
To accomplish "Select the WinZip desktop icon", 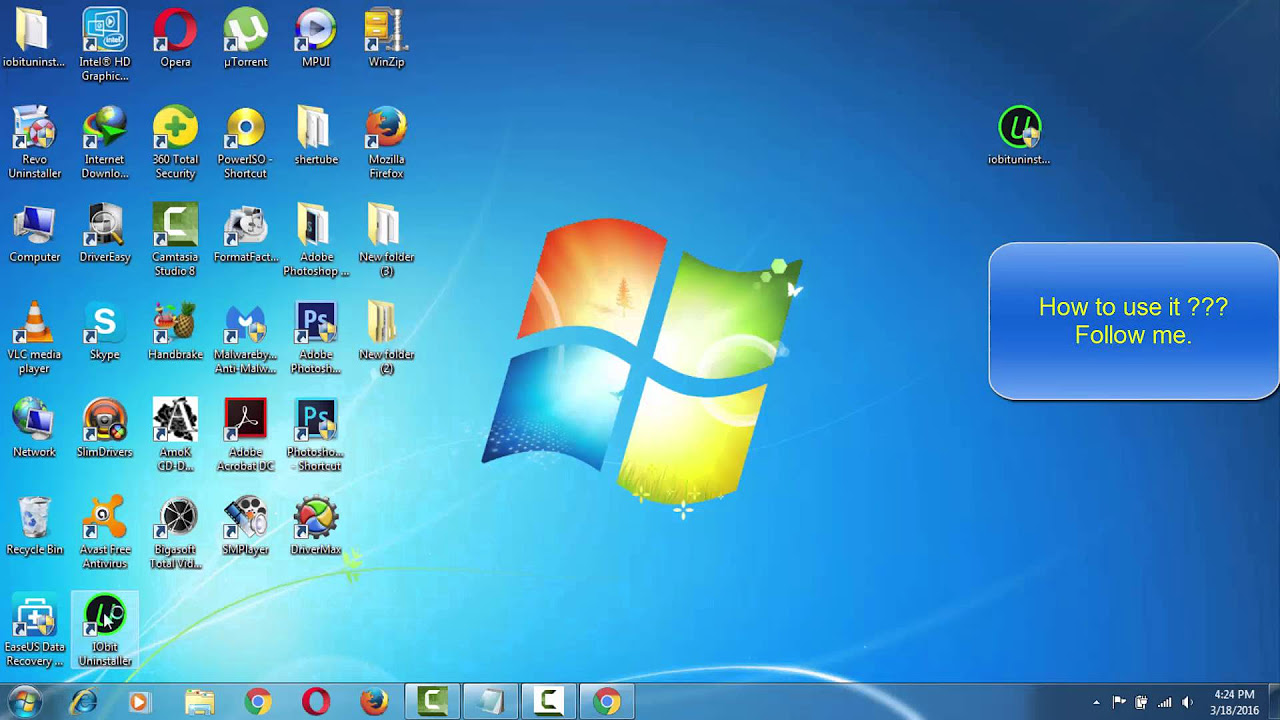I will click(x=386, y=38).
